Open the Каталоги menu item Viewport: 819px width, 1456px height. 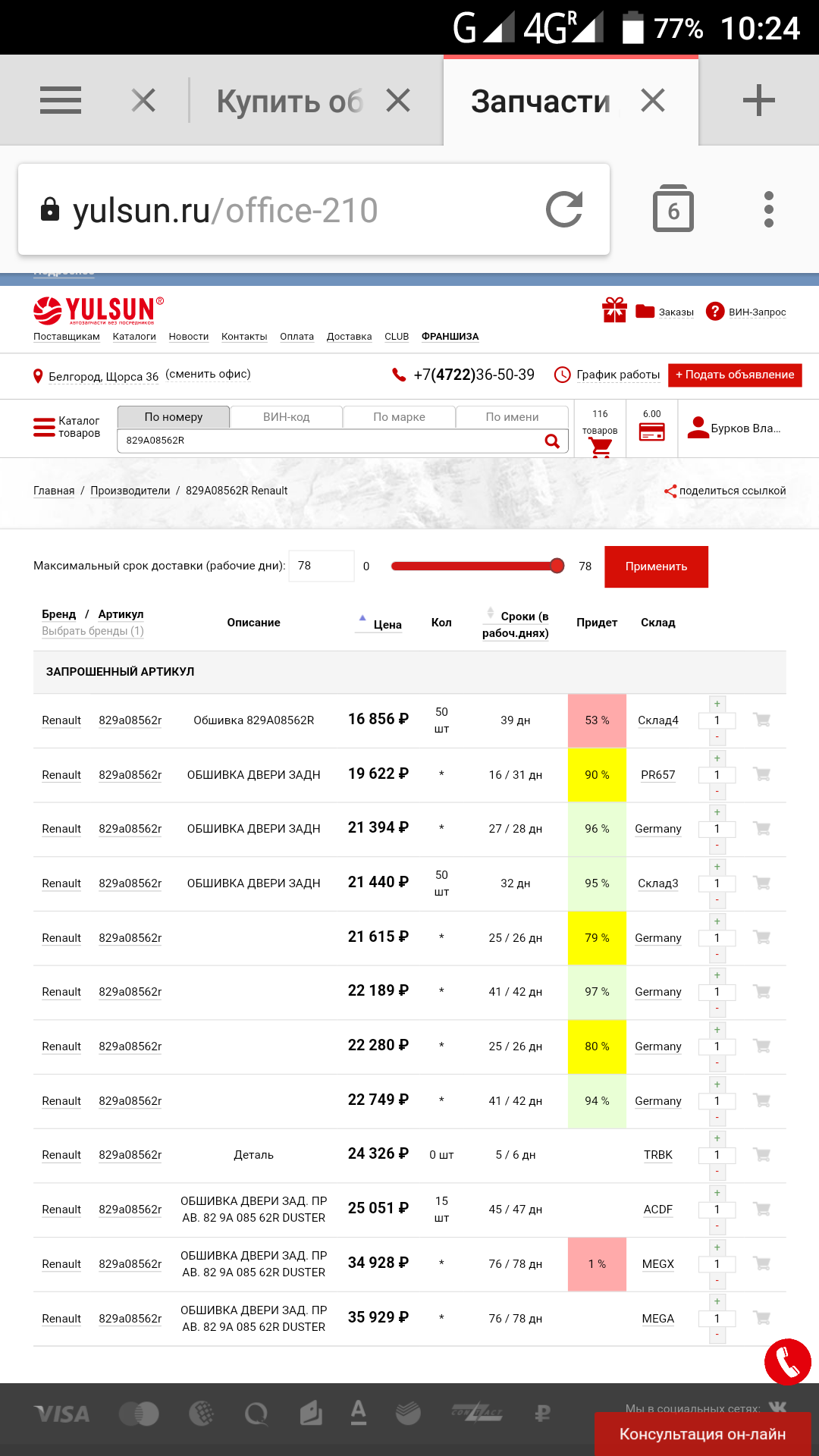pos(134,337)
